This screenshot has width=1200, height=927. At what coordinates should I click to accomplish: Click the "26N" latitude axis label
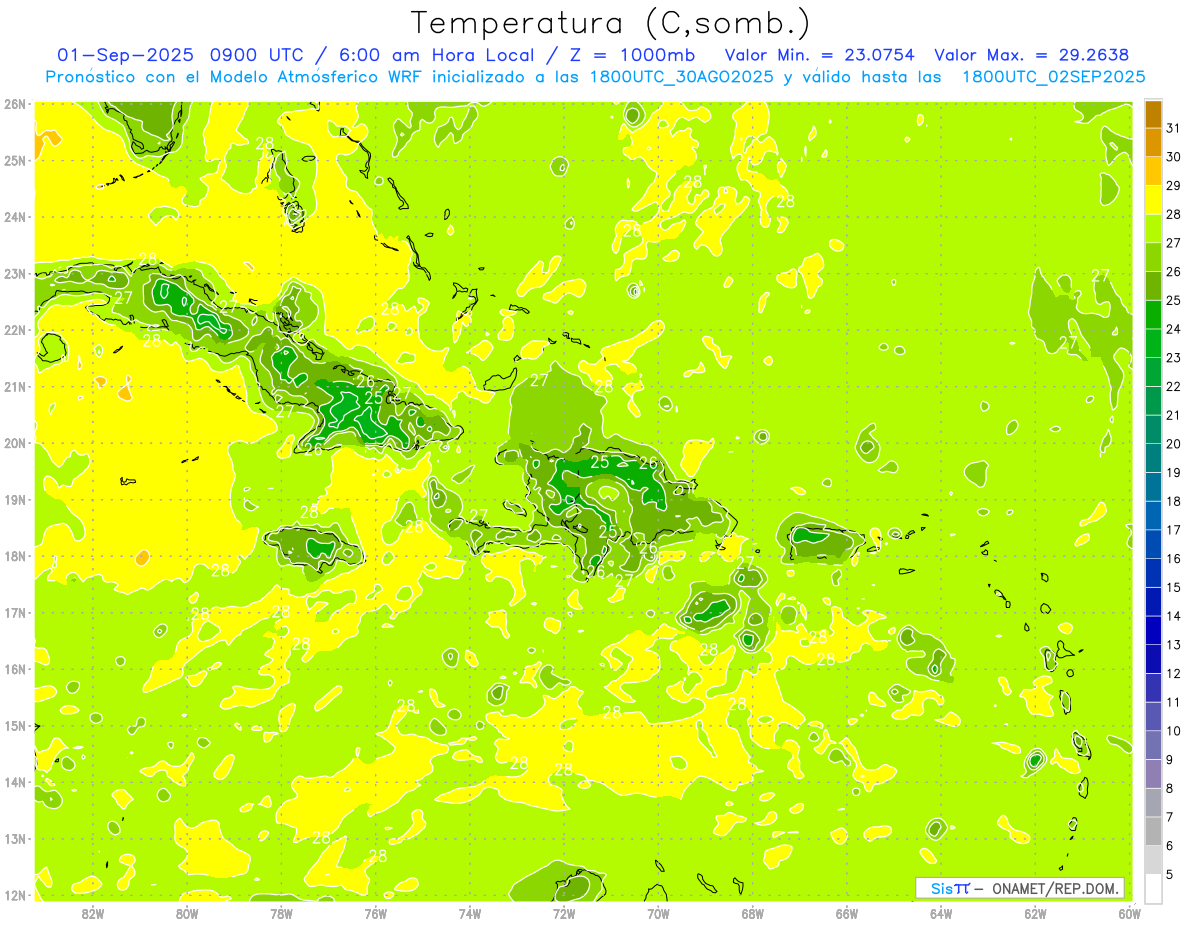15,103
